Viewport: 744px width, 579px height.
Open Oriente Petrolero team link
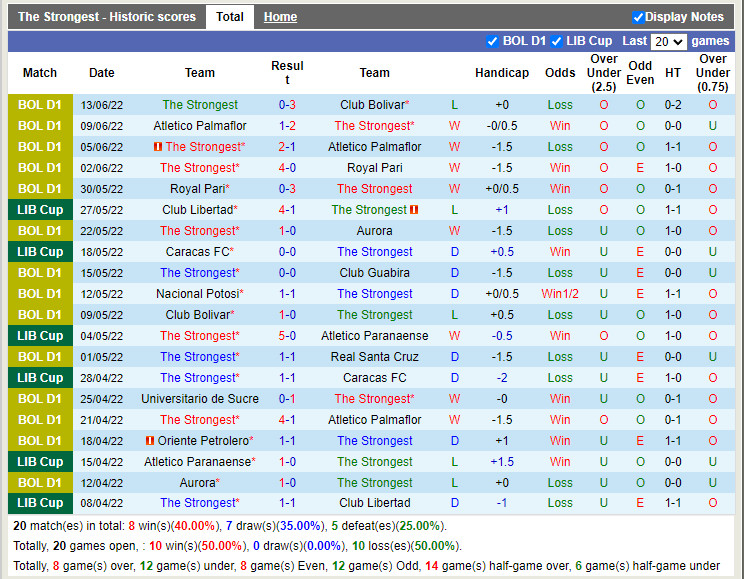click(205, 440)
